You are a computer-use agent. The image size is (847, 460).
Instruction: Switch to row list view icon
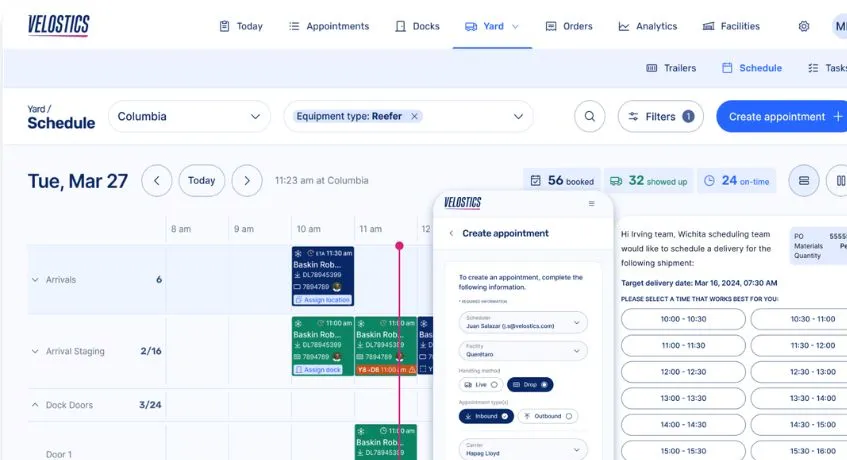click(804, 180)
